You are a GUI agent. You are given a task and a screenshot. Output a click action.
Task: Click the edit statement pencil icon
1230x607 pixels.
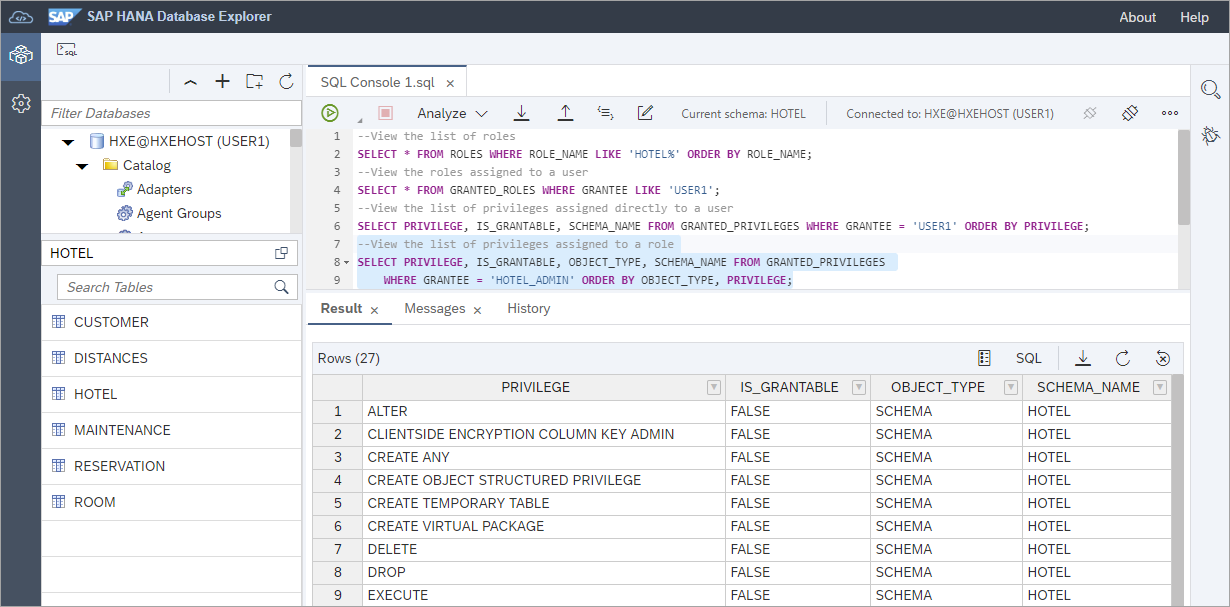(646, 114)
